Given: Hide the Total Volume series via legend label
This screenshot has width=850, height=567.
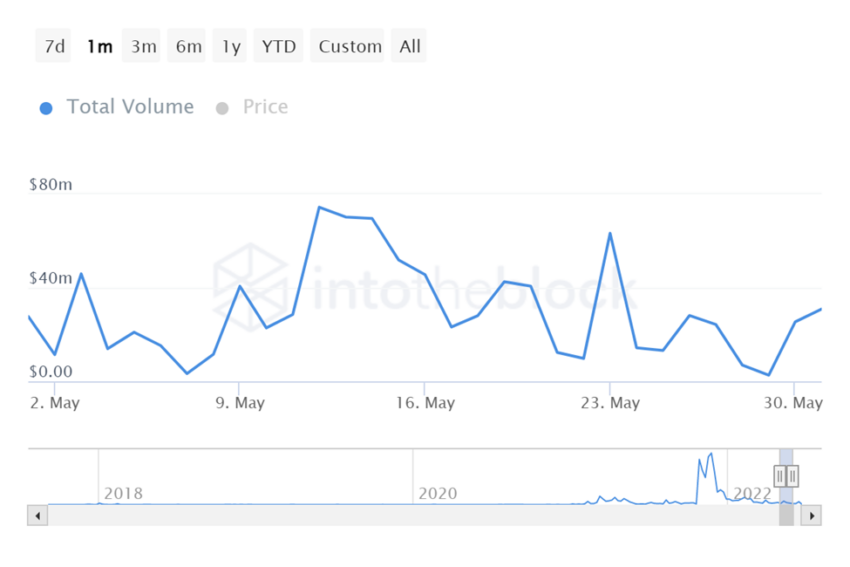Looking at the screenshot, I should [x=130, y=107].
